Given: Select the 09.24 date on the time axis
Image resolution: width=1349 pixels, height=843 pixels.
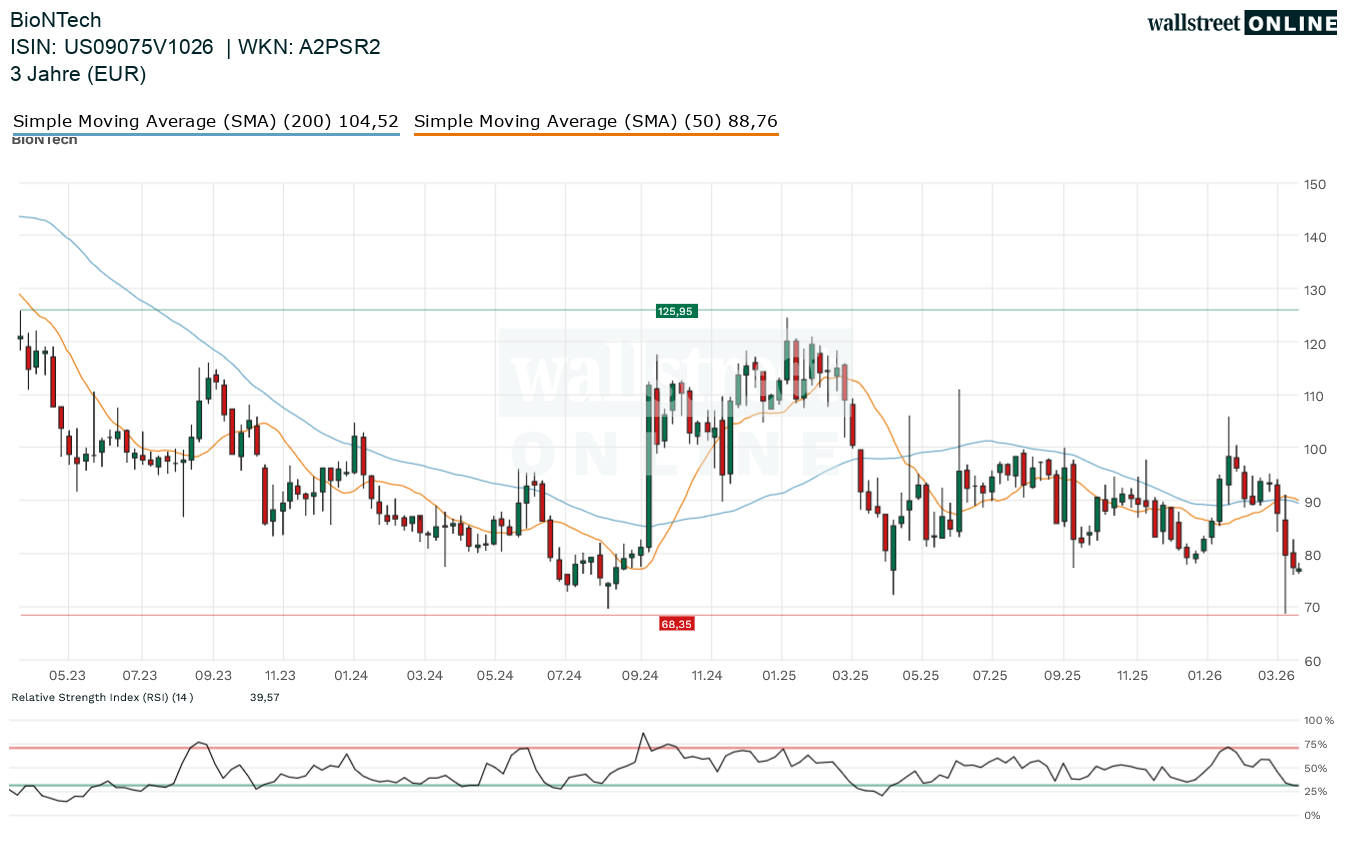Looking at the screenshot, I should (x=640, y=676).
